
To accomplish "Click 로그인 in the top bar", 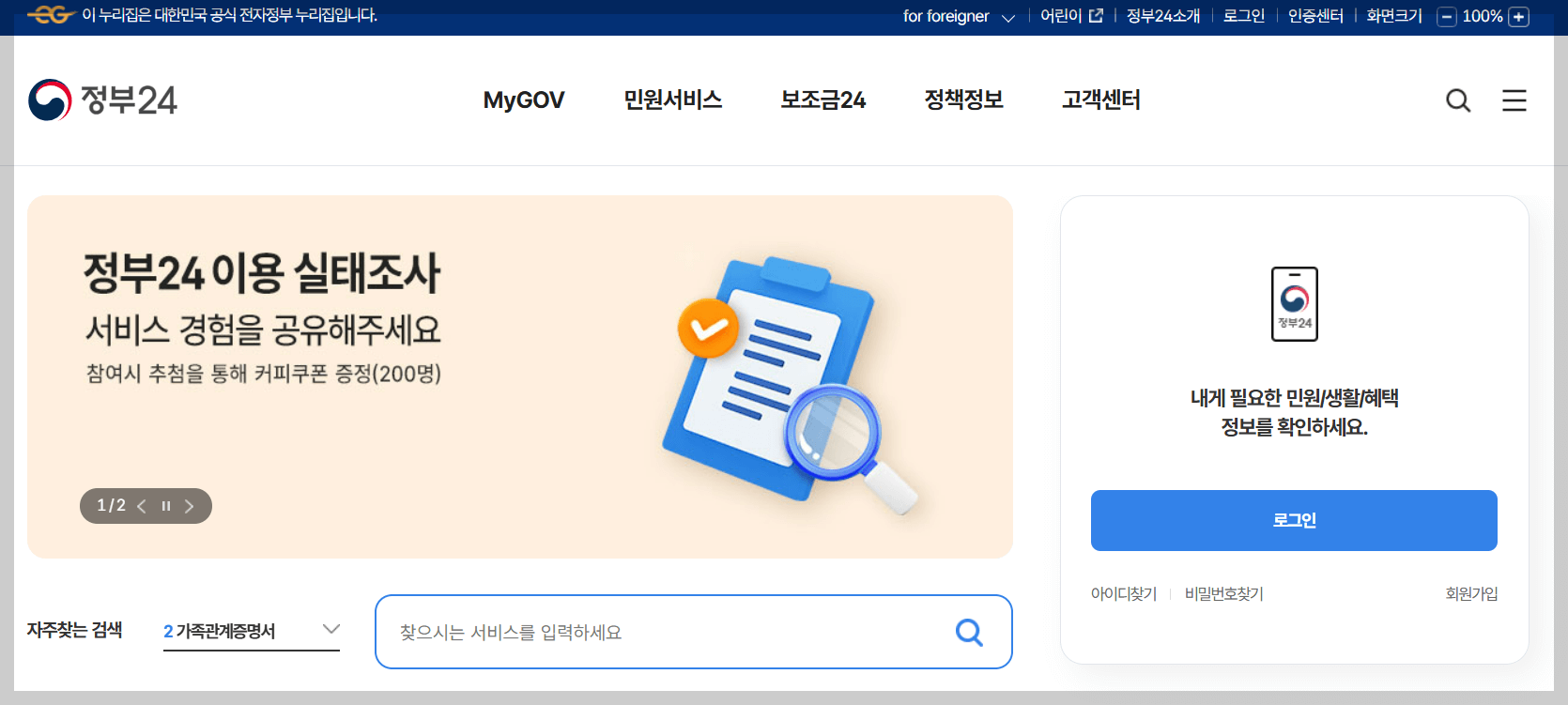I will pyautogui.click(x=1244, y=16).
